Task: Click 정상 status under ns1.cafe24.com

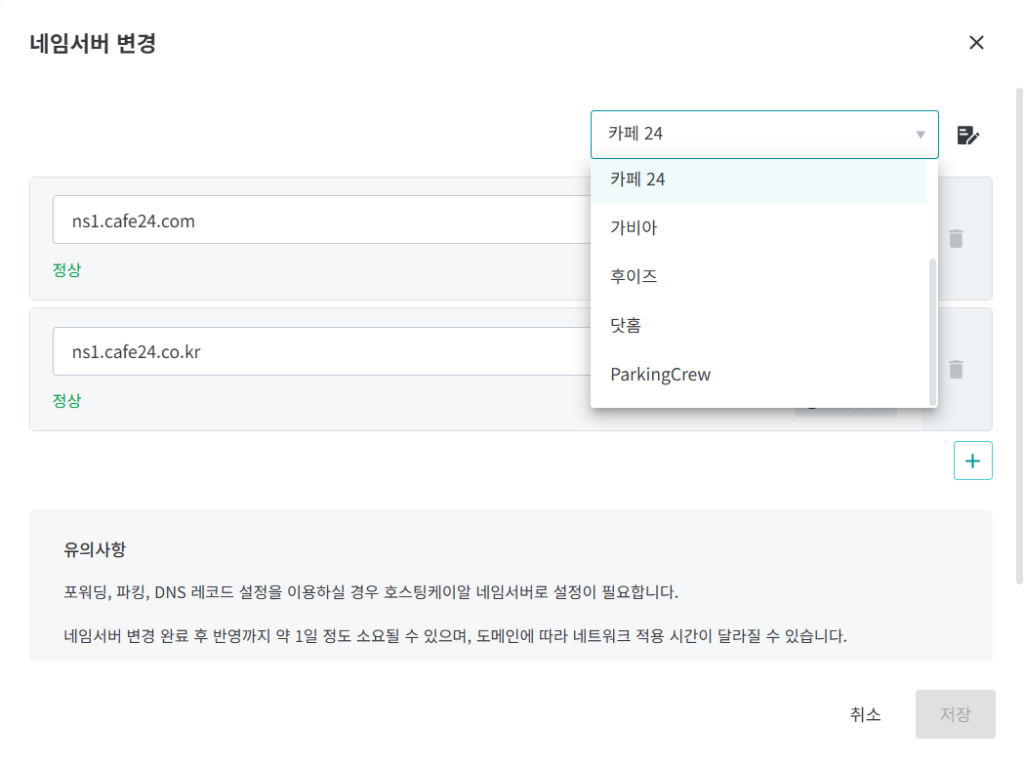Action: 67,270
